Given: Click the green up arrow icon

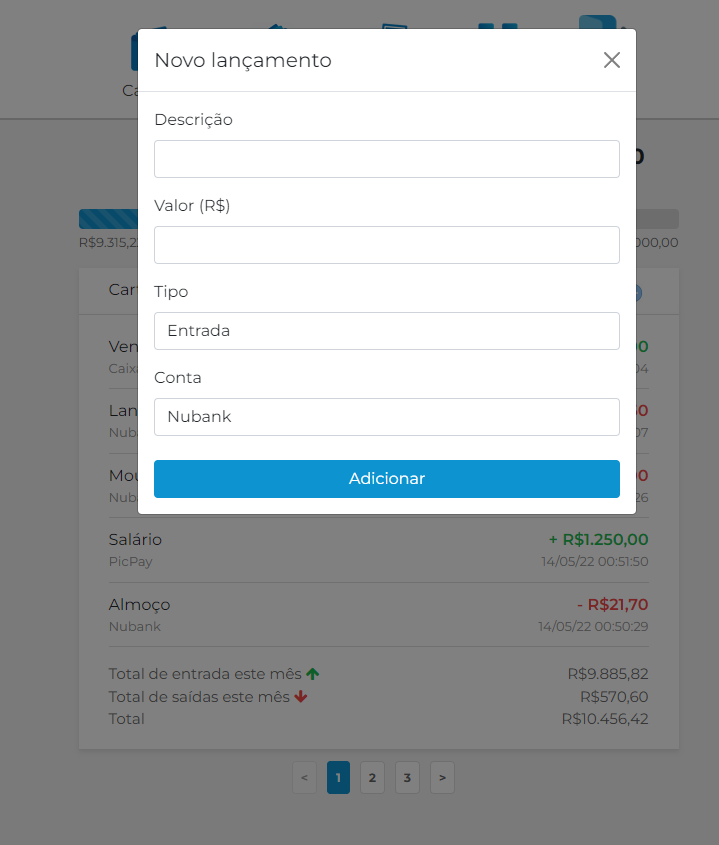Looking at the screenshot, I should (313, 674).
